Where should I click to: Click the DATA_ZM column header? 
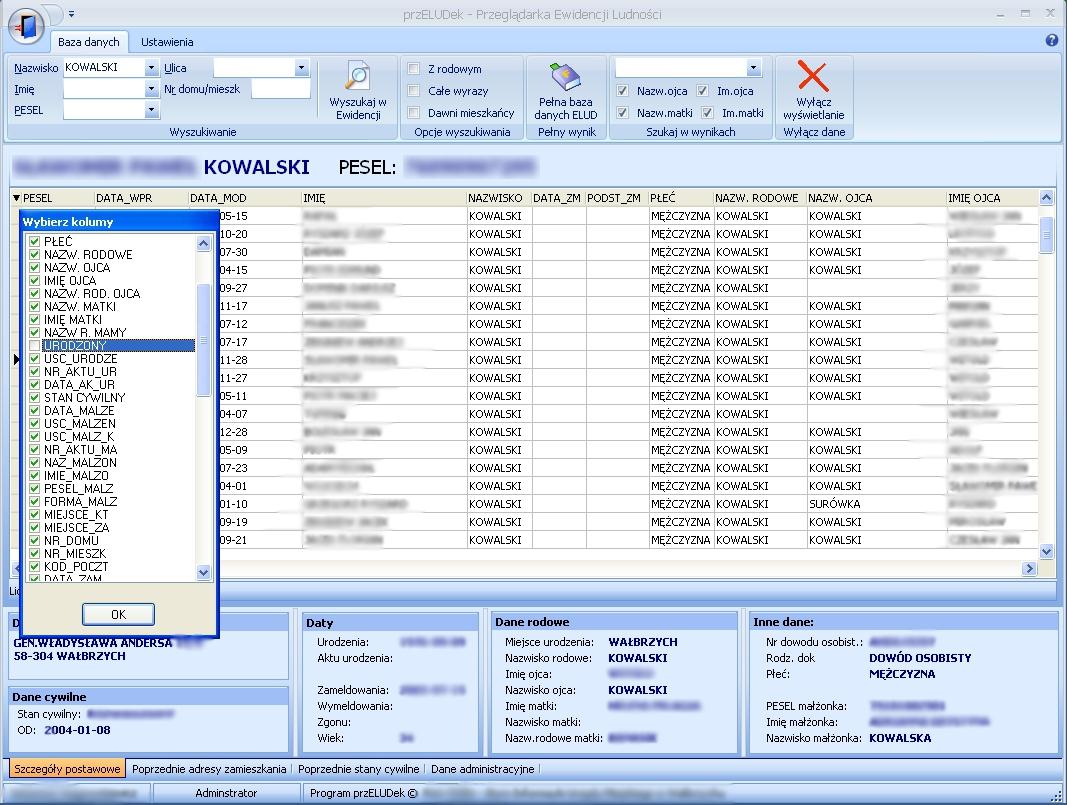click(x=557, y=198)
